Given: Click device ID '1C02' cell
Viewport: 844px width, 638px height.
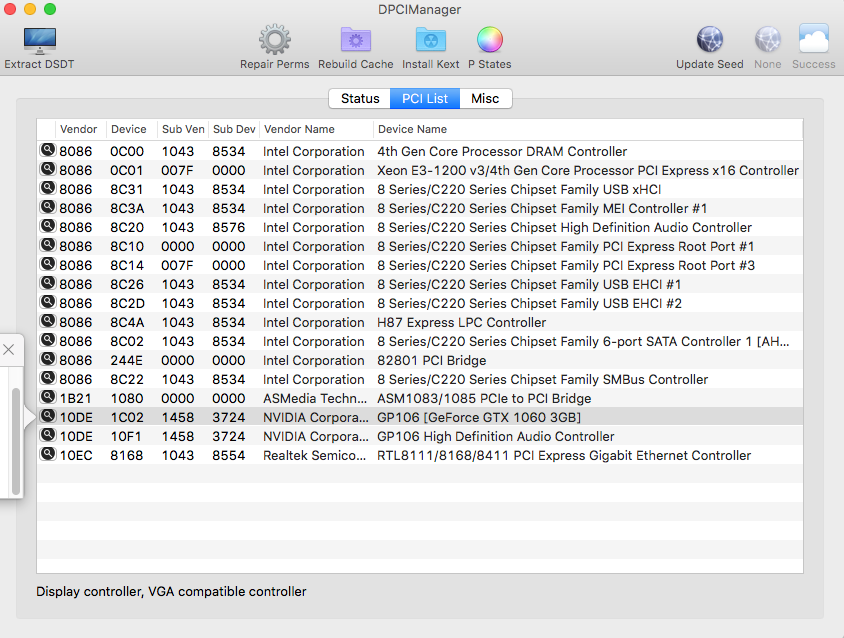Looking at the screenshot, I should point(127,417).
